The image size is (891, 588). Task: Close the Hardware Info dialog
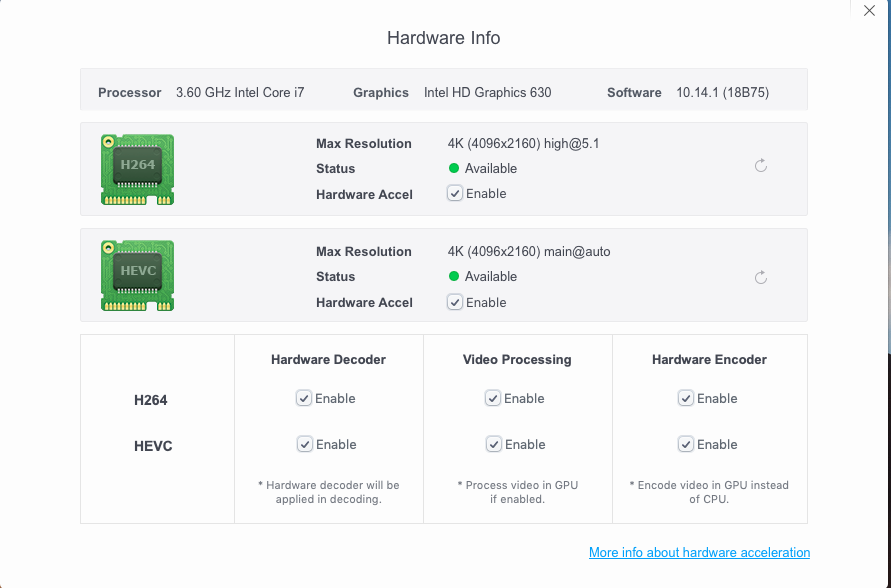click(869, 10)
